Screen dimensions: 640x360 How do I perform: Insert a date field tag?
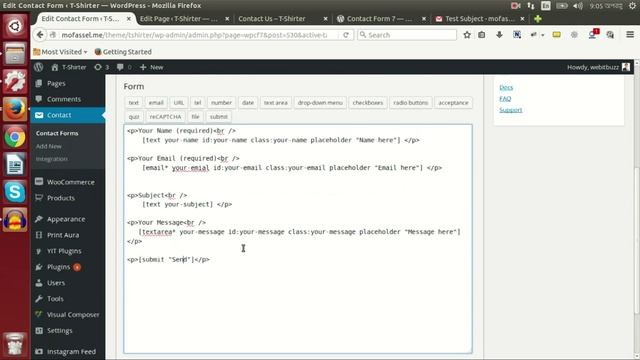[248, 103]
